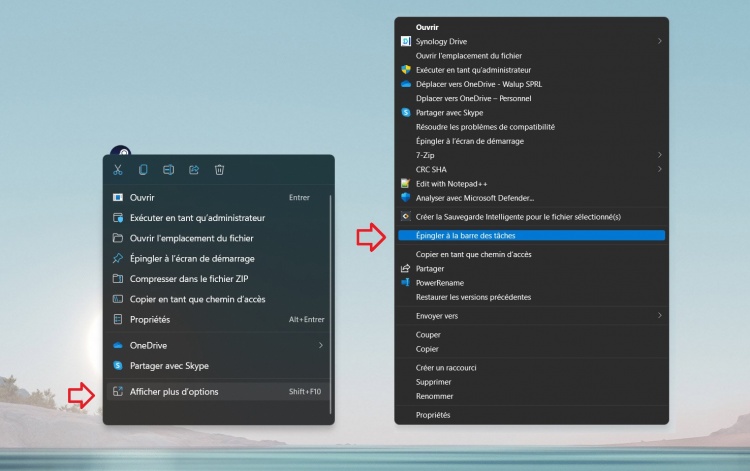Viewport: 750px width, 471px height.
Task: Expand the Synology Drive submenu arrow
Action: click(660, 42)
